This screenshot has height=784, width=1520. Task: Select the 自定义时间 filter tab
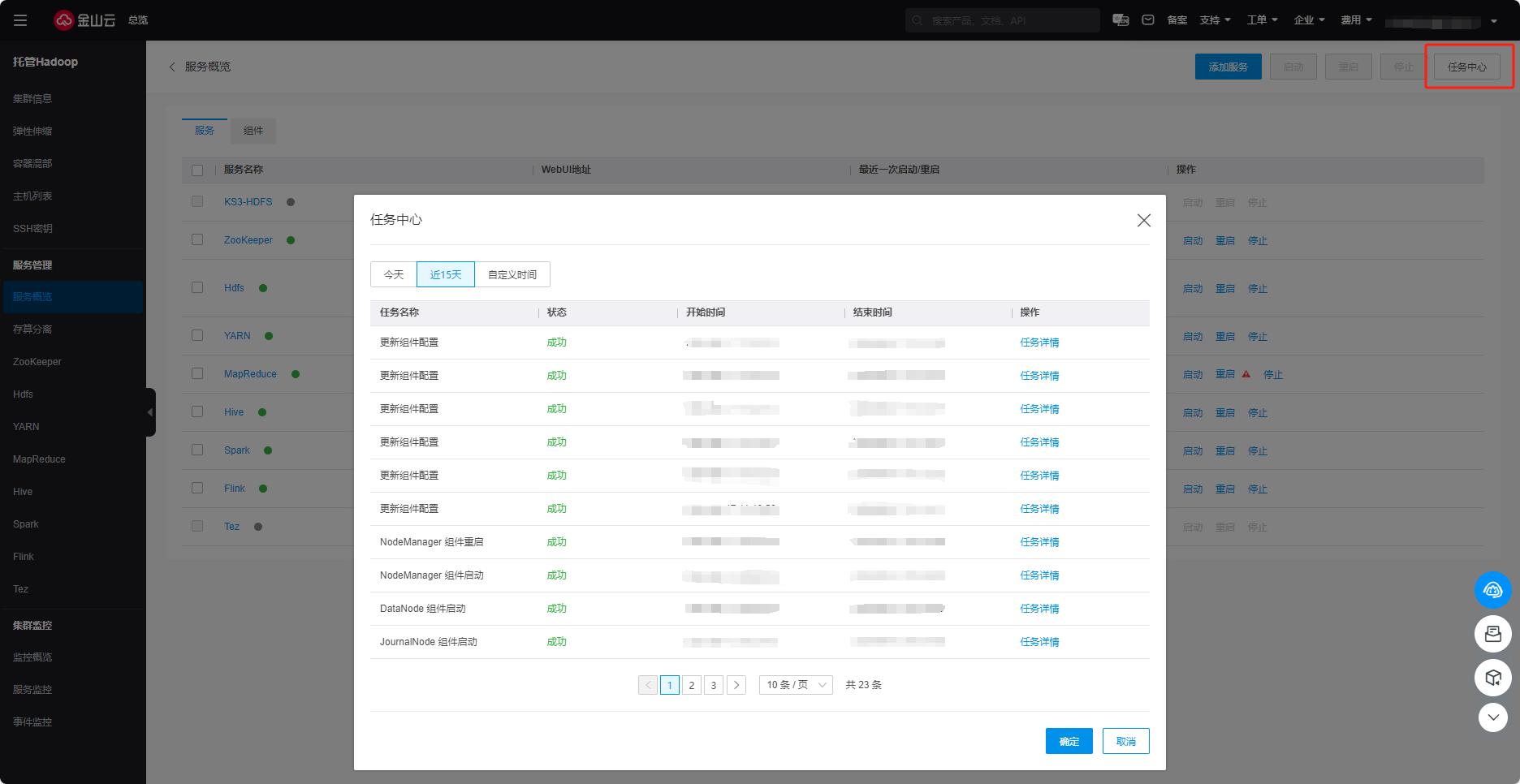tap(512, 274)
